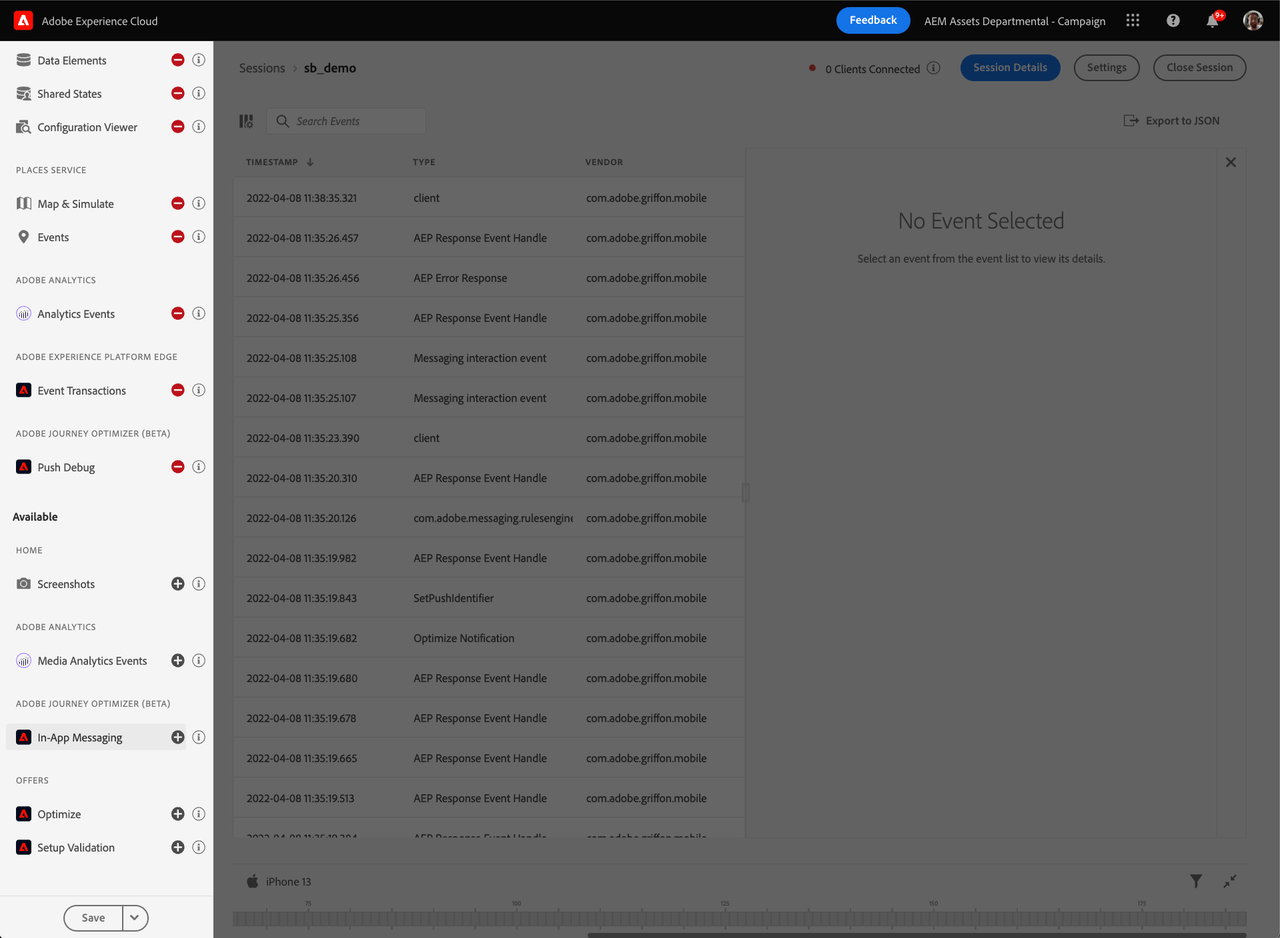Remove Shared States with its minus icon
The height and width of the screenshot is (938, 1280).
pyautogui.click(x=178, y=93)
